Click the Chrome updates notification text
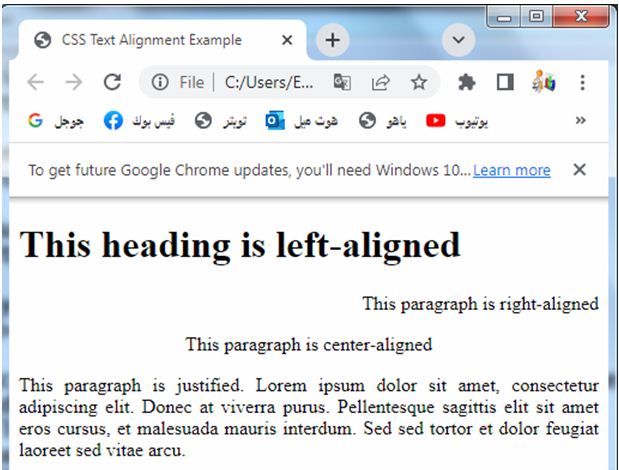 click(249, 170)
